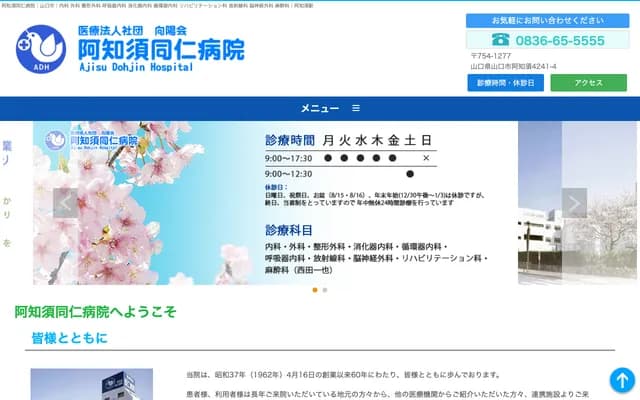Expand the メニュー navigation bar
The height and width of the screenshot is (400, 640).
point(320,109)
